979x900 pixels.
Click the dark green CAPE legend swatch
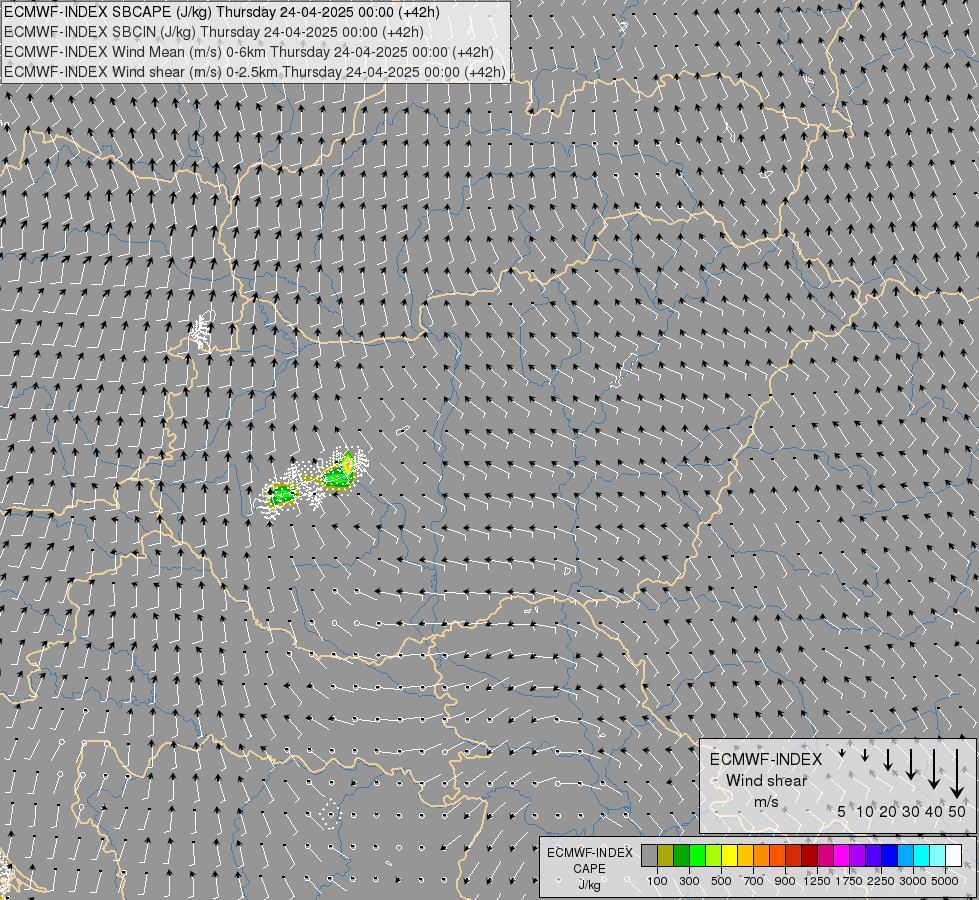click(682, 855)
